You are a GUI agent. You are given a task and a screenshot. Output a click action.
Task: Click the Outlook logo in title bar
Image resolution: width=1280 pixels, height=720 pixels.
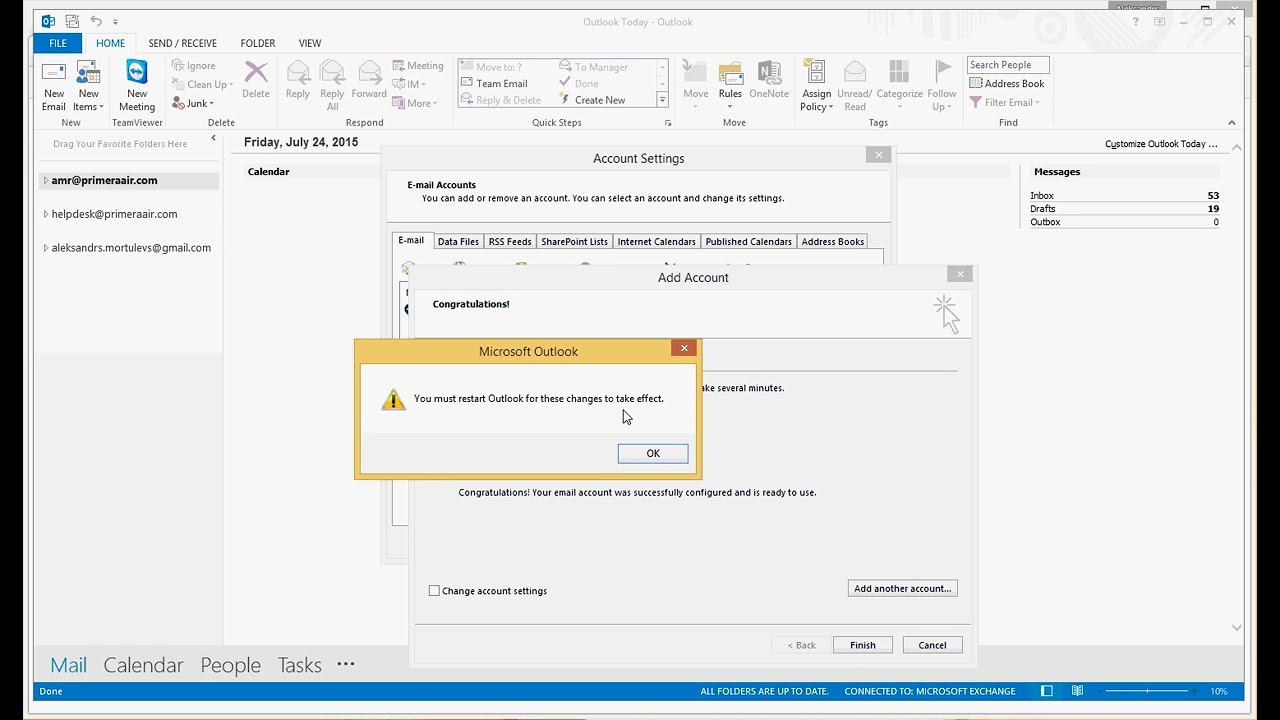[x=48, y=21]
